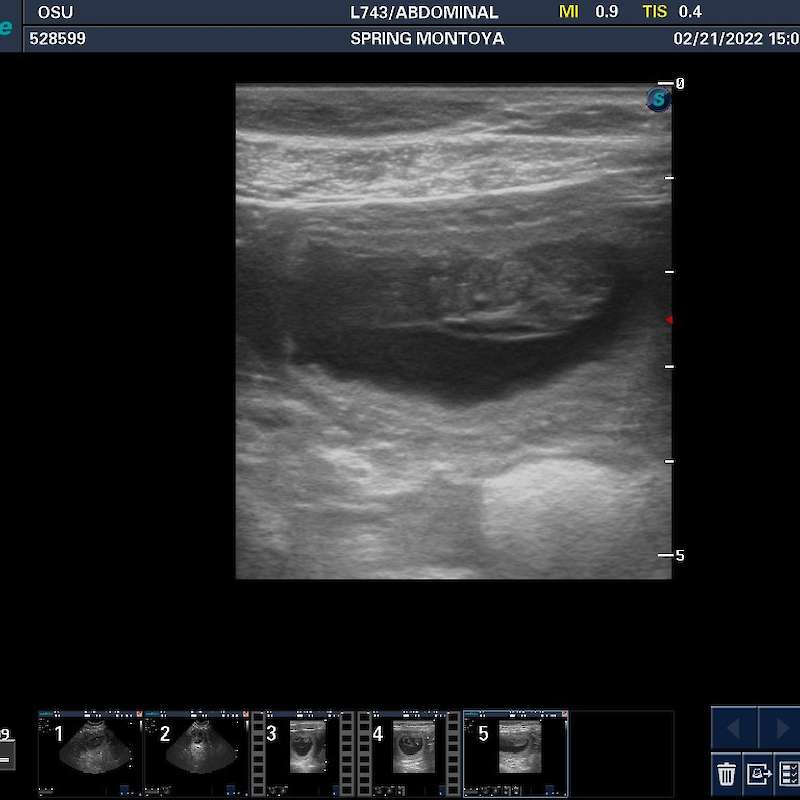Click the trash delete icon
Image resolution: width=800 pixels, height=800 pixels.
pos(727,773)
